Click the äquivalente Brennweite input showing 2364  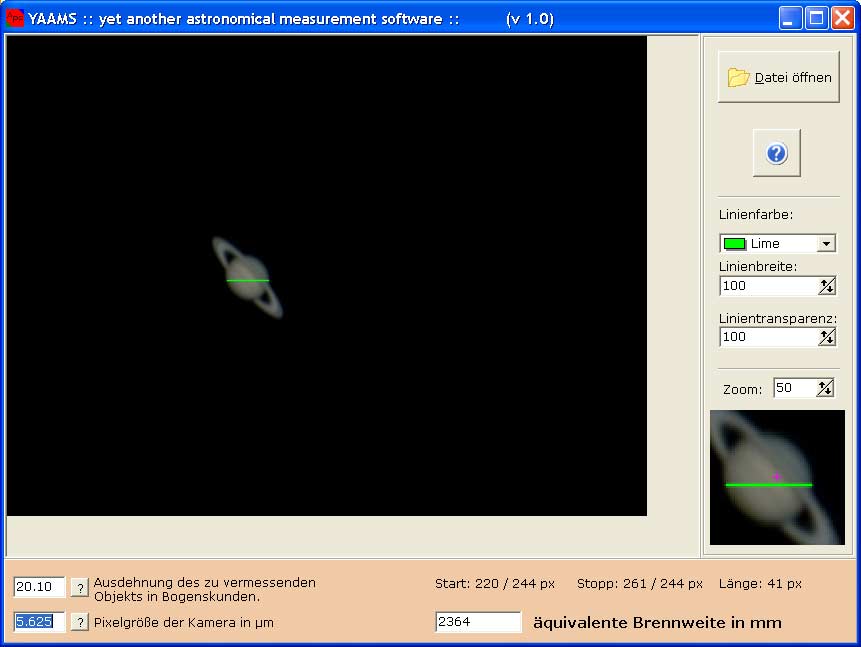point(477,621)
